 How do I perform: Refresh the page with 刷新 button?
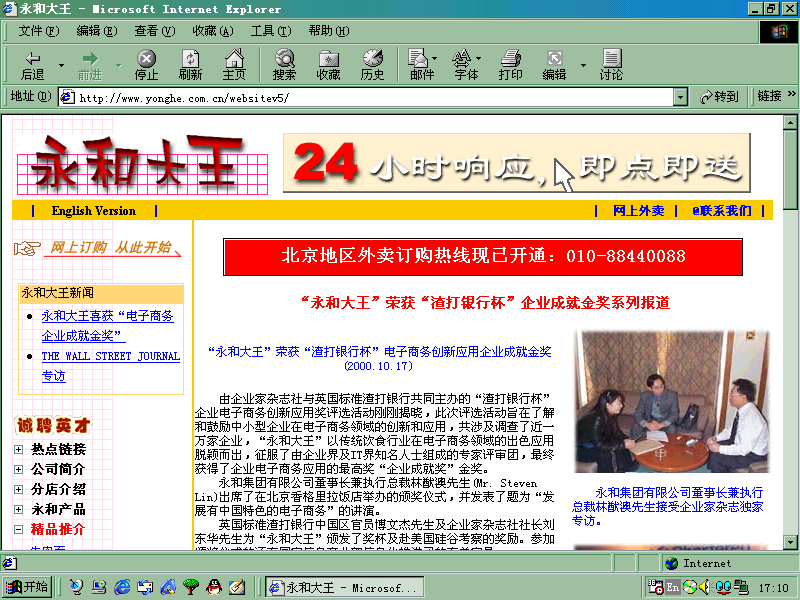(190, 65)
